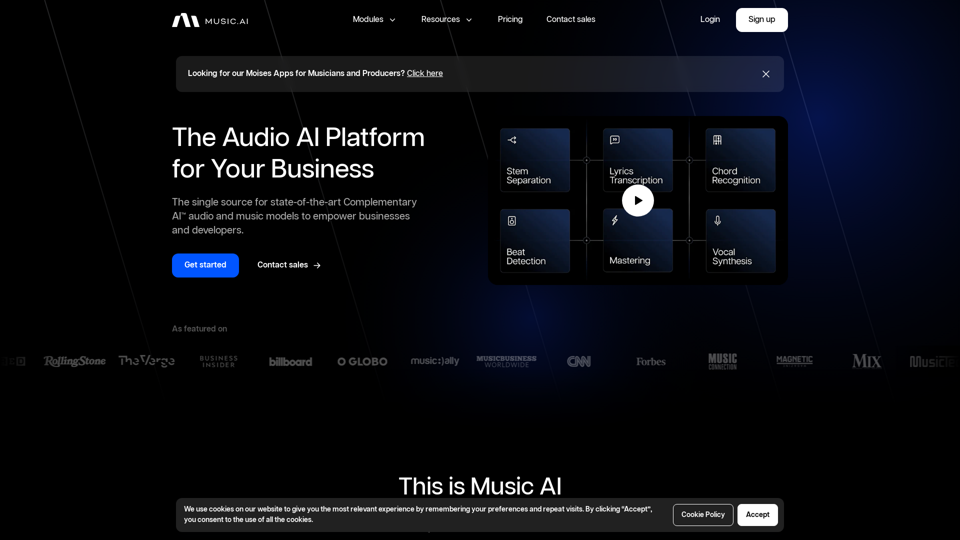Screen dimensions: 960x540
Task: Click the Stem Separation icon
Action: point(512,140)
